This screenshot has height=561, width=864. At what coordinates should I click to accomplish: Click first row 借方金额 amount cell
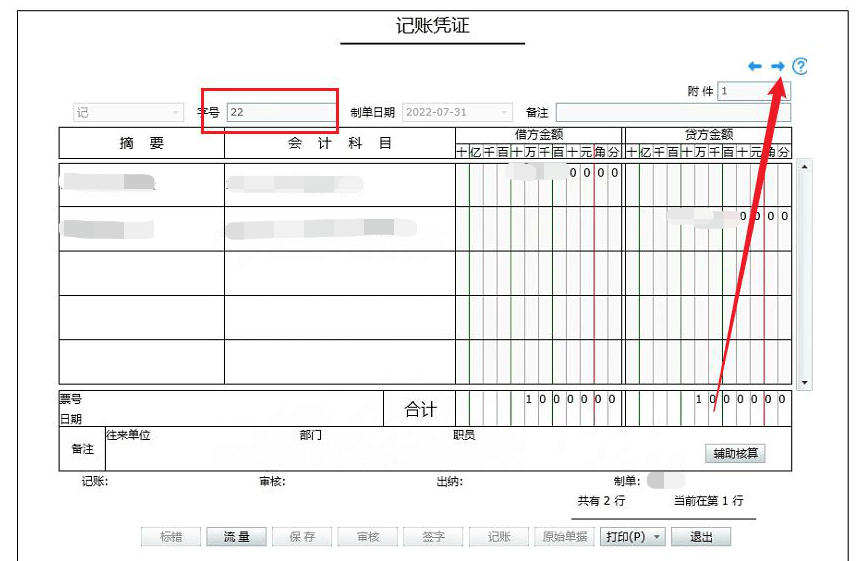(539, 185)
